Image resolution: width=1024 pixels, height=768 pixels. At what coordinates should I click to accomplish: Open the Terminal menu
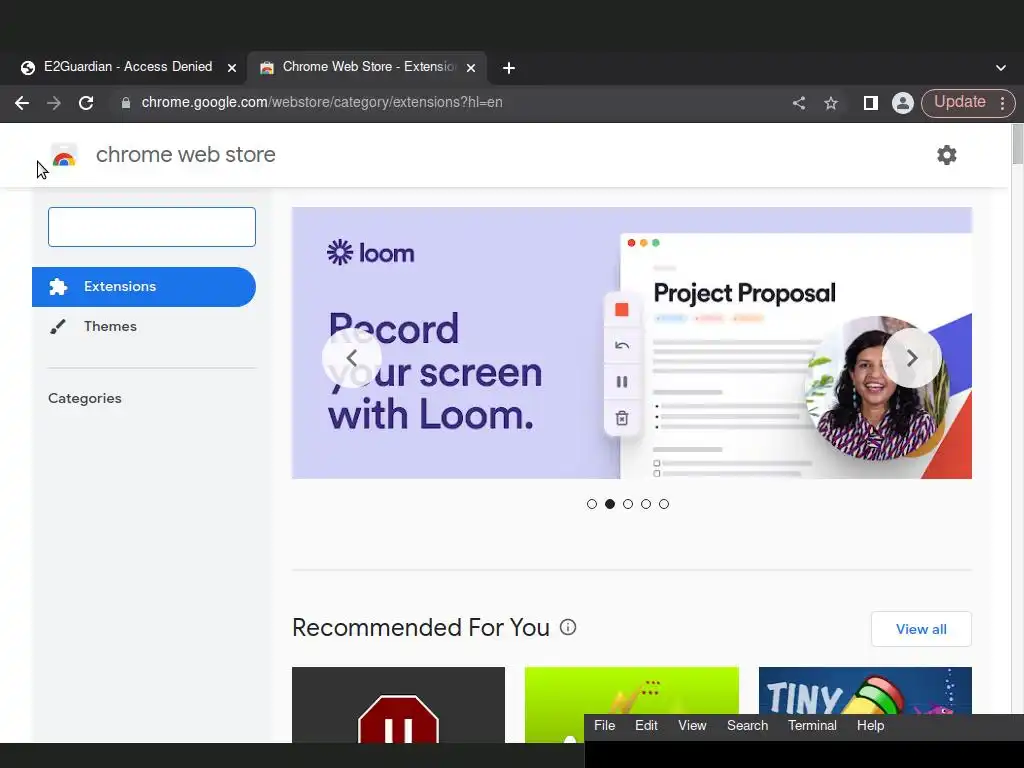tap(812, 726)
